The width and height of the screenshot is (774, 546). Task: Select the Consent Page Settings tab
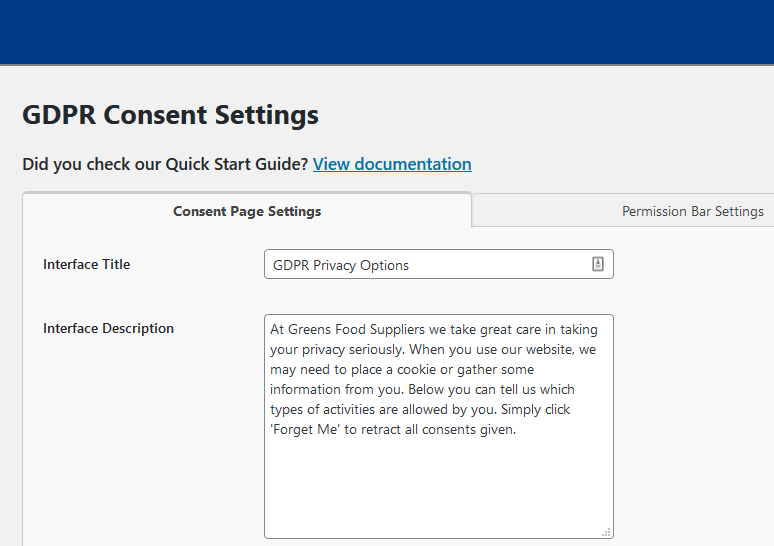pos(247,211)
